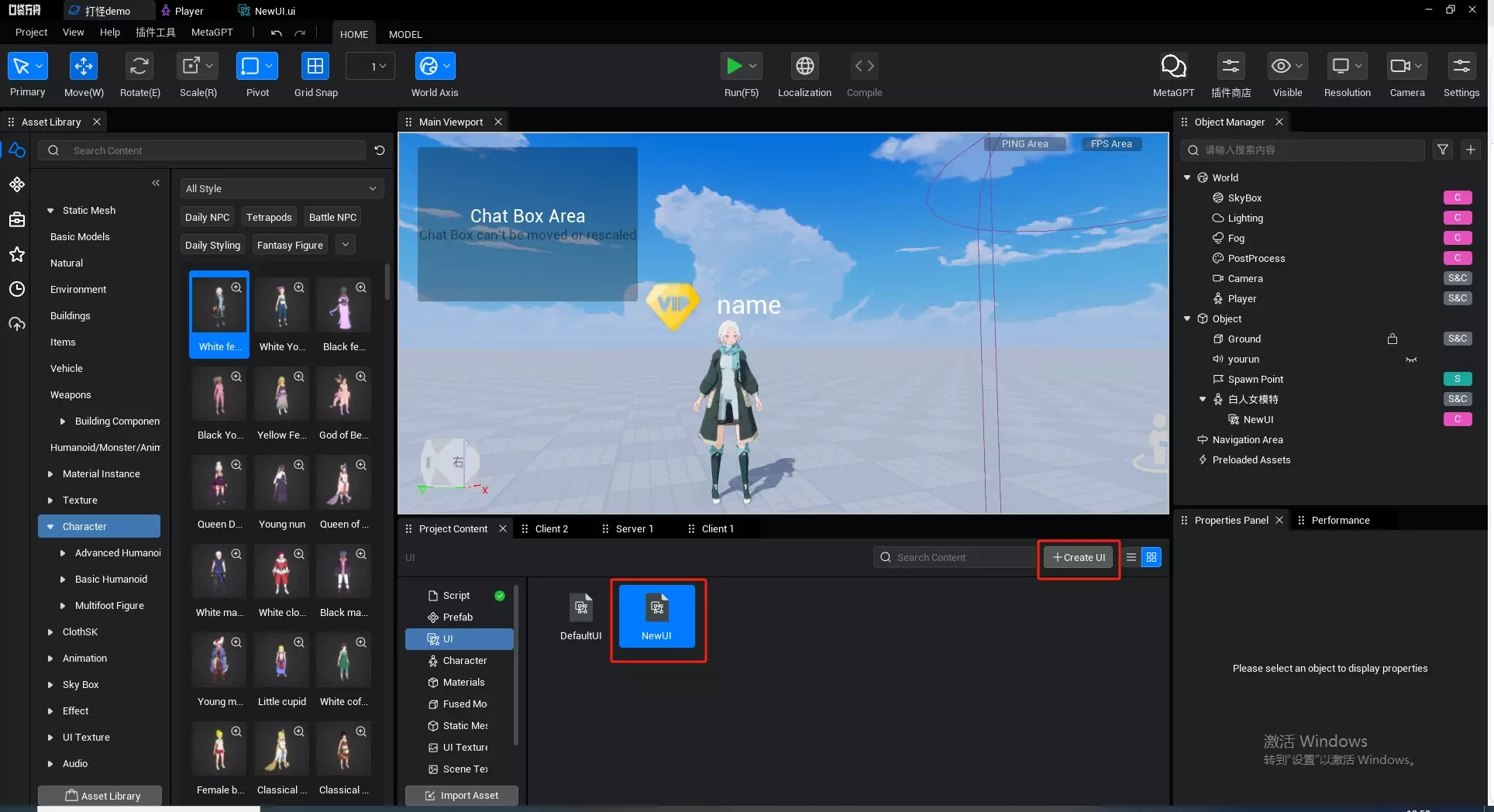Image resolution: width=1494 pixels, height=812 pixels.
Task: Select the Spawn Point object
Action: [x=1255, y=379]
